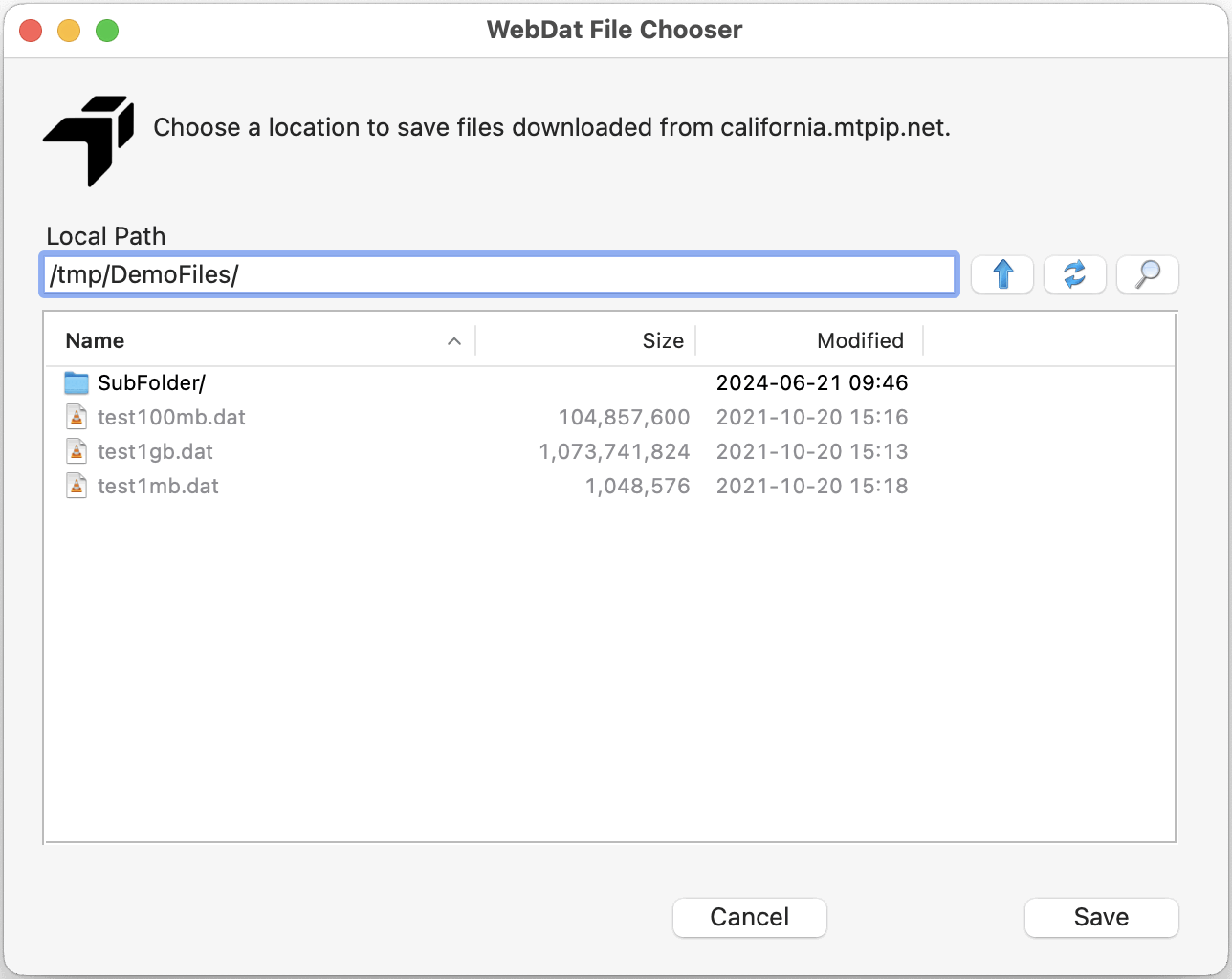Click size value 1,073,741,824

coord(614,452)
